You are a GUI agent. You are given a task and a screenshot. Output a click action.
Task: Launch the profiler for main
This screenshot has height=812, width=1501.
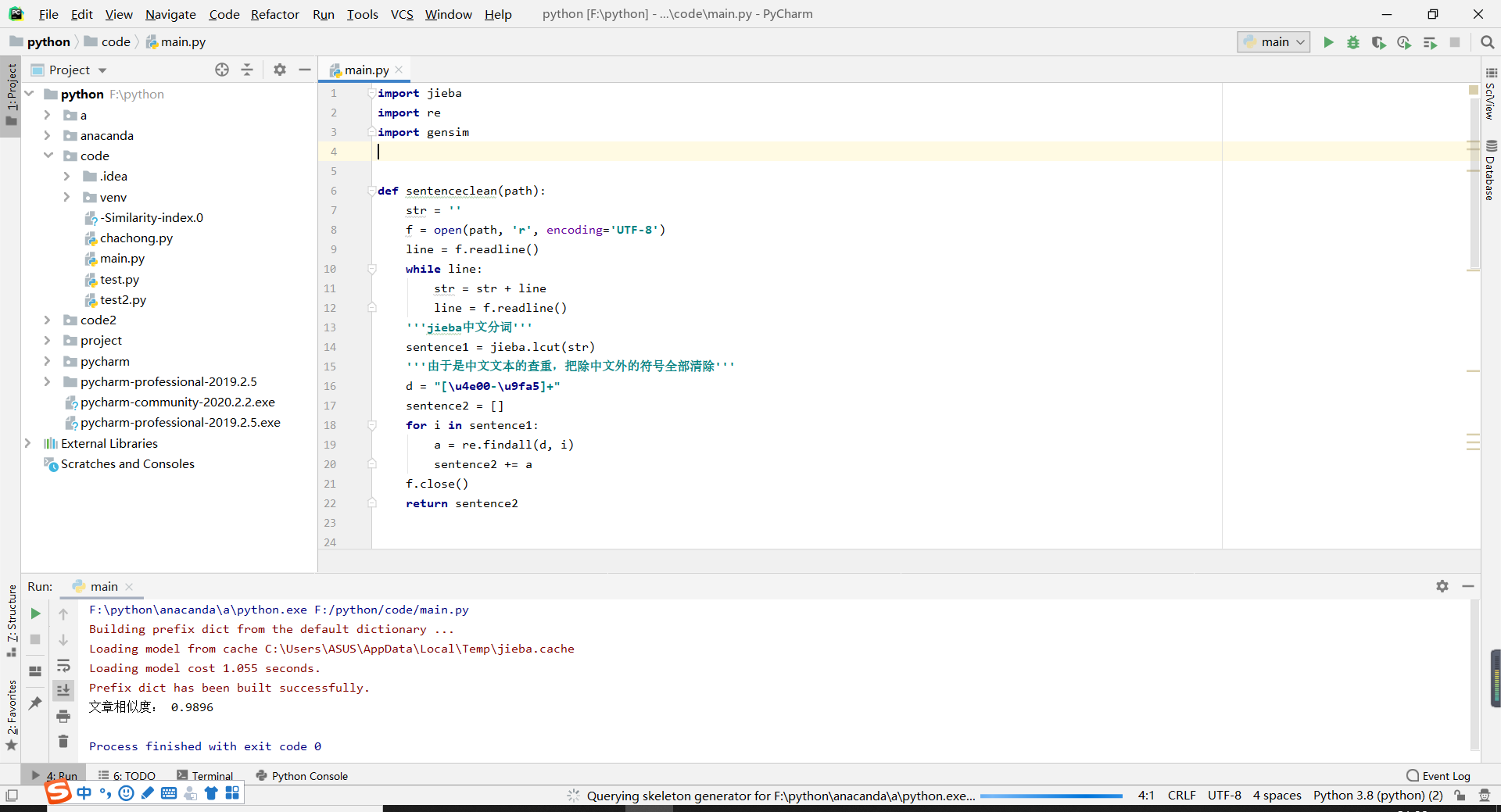click(1404, 42)
